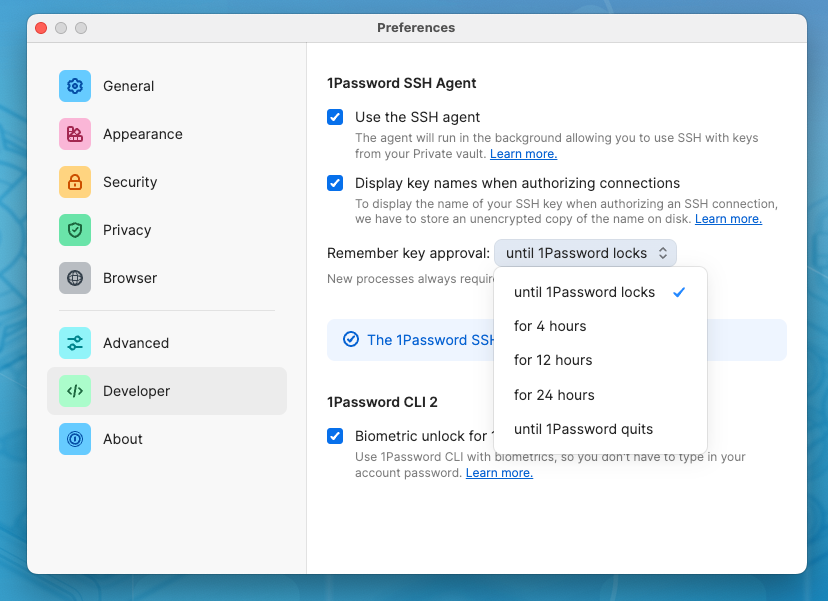Select 'for 4 hours' option
This screenshot has width=828, height=601.
tap(600, 326)
